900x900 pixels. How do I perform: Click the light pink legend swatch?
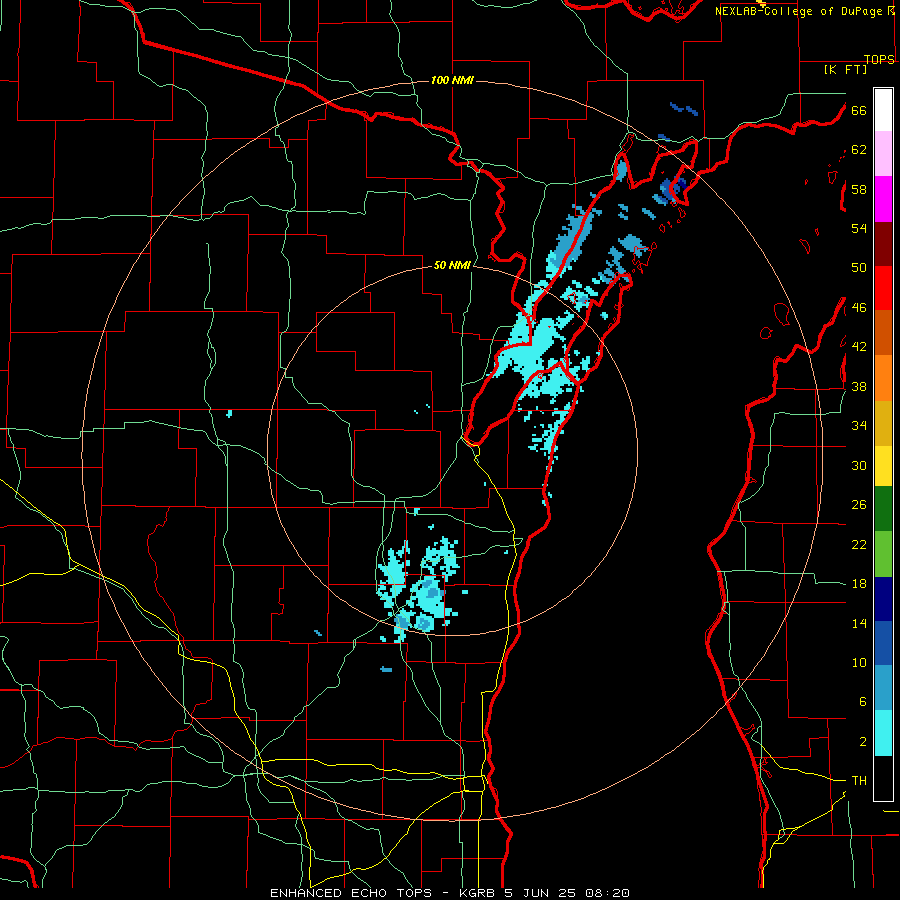click(x=883, y=154)
